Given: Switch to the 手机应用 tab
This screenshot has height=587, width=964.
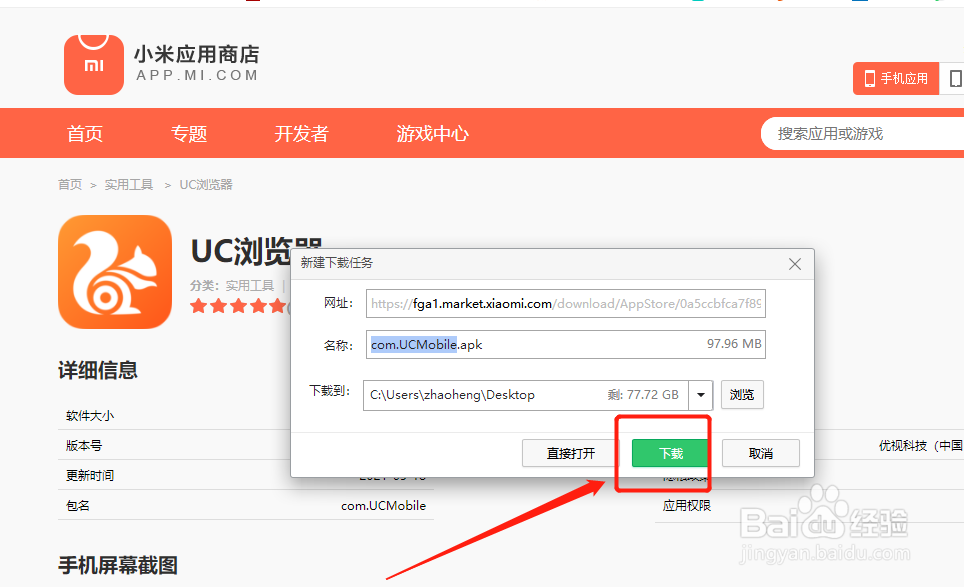Looking at the screenshot, I should [896, 78].
